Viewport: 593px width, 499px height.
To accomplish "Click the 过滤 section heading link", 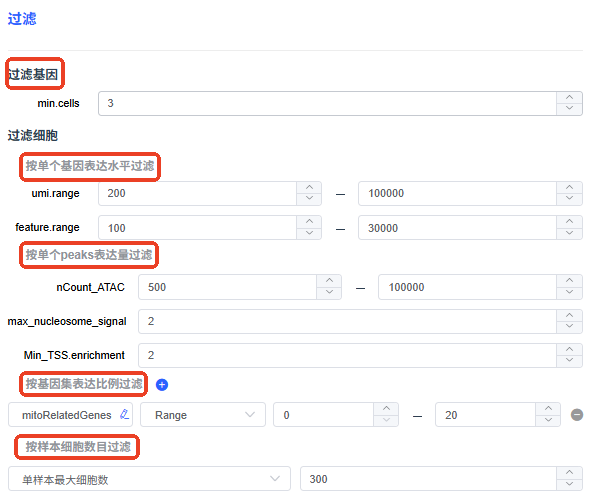I will point(22,19).
